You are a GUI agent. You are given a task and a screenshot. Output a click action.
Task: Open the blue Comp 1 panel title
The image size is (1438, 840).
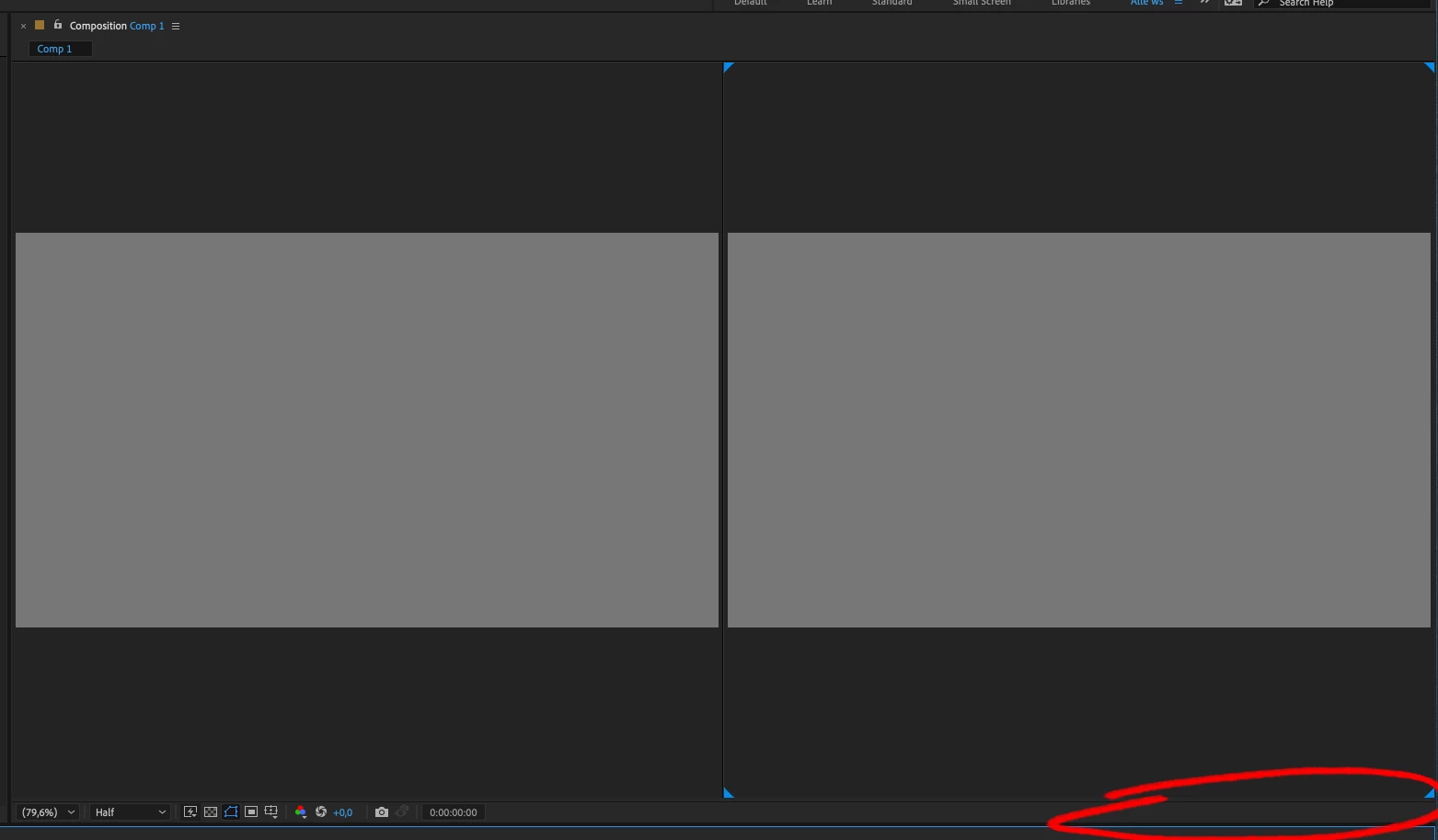[x=147, y=26]
